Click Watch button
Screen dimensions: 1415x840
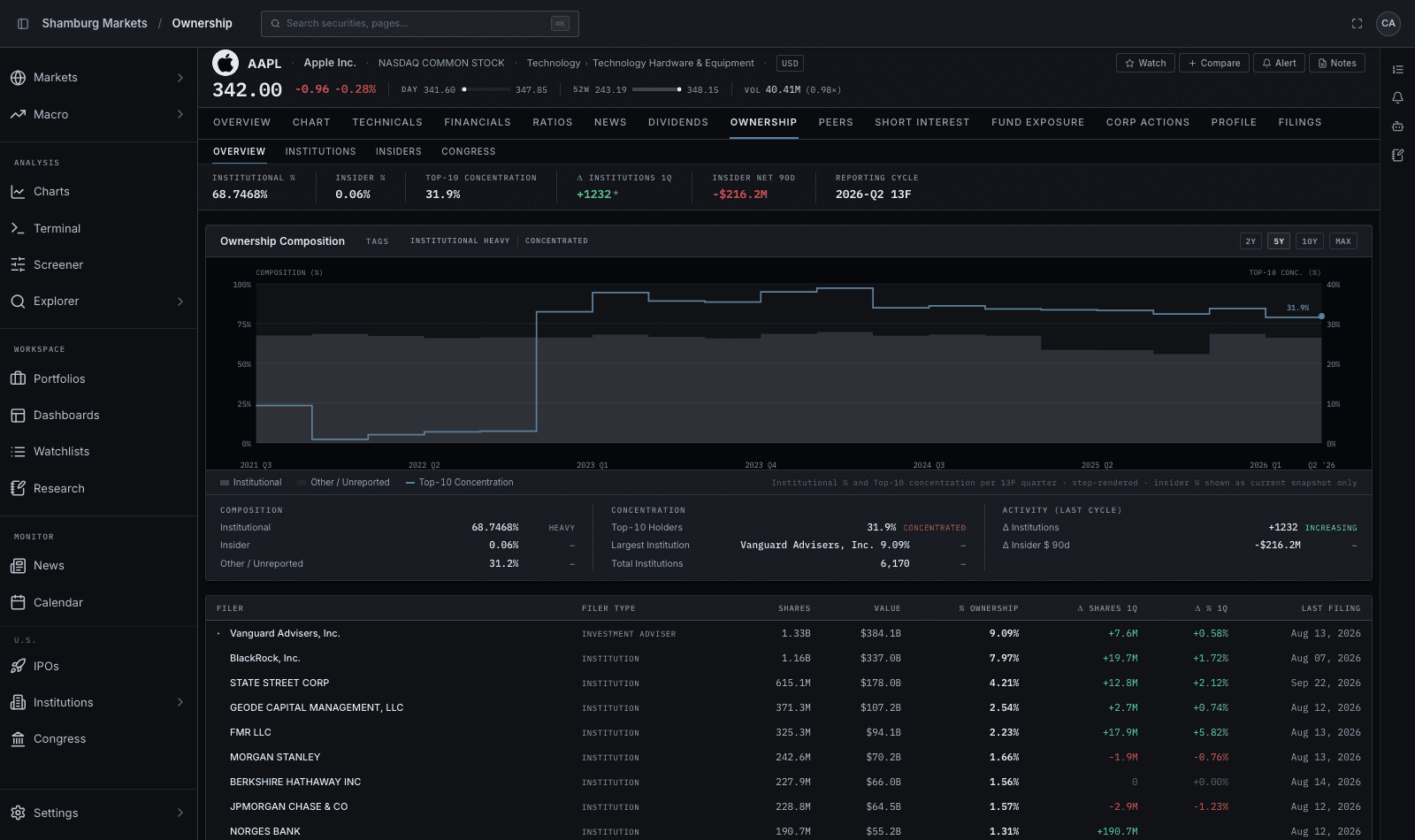(x=1145, y=64)
